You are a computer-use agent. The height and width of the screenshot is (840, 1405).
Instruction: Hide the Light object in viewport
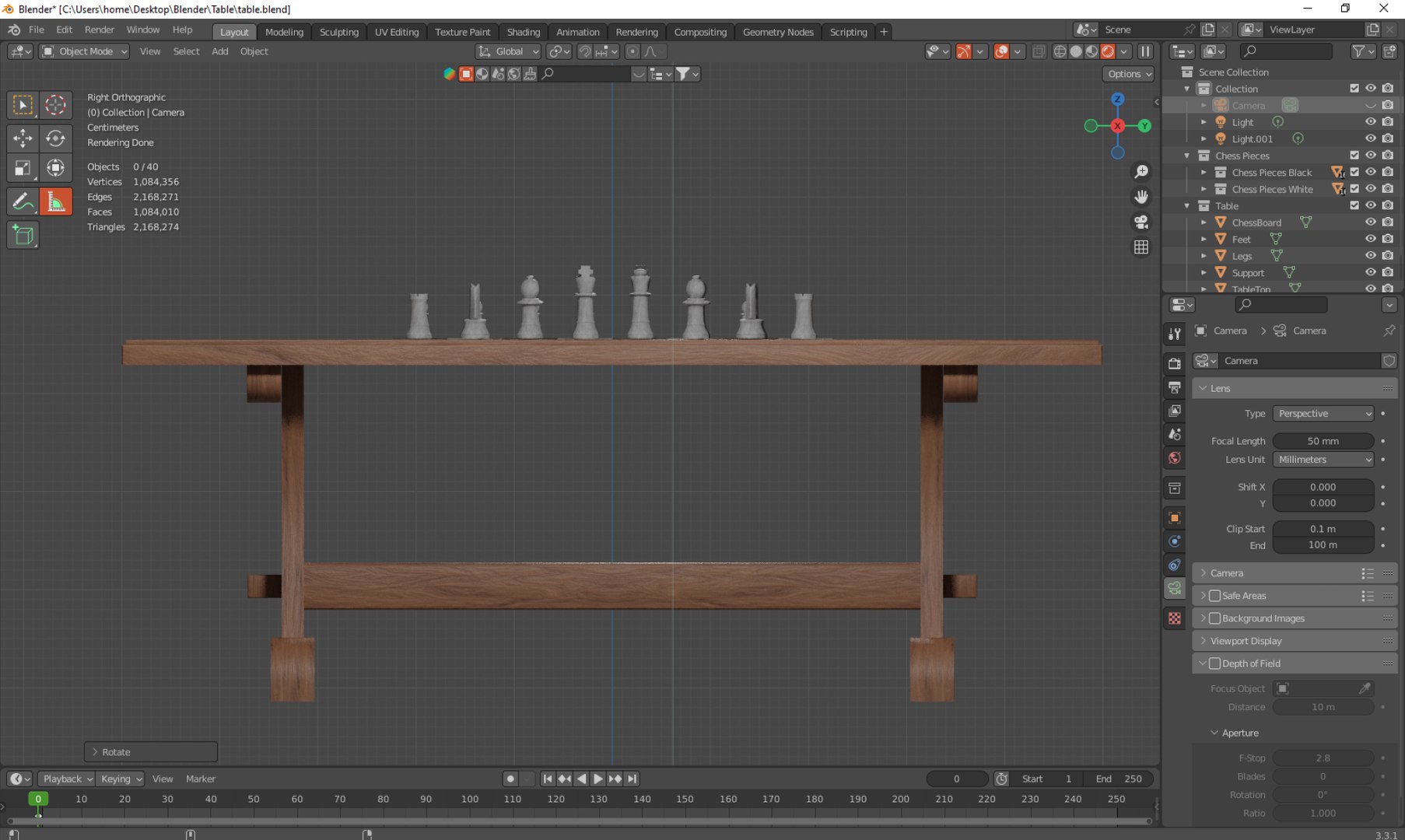[x=1371, y=122]
